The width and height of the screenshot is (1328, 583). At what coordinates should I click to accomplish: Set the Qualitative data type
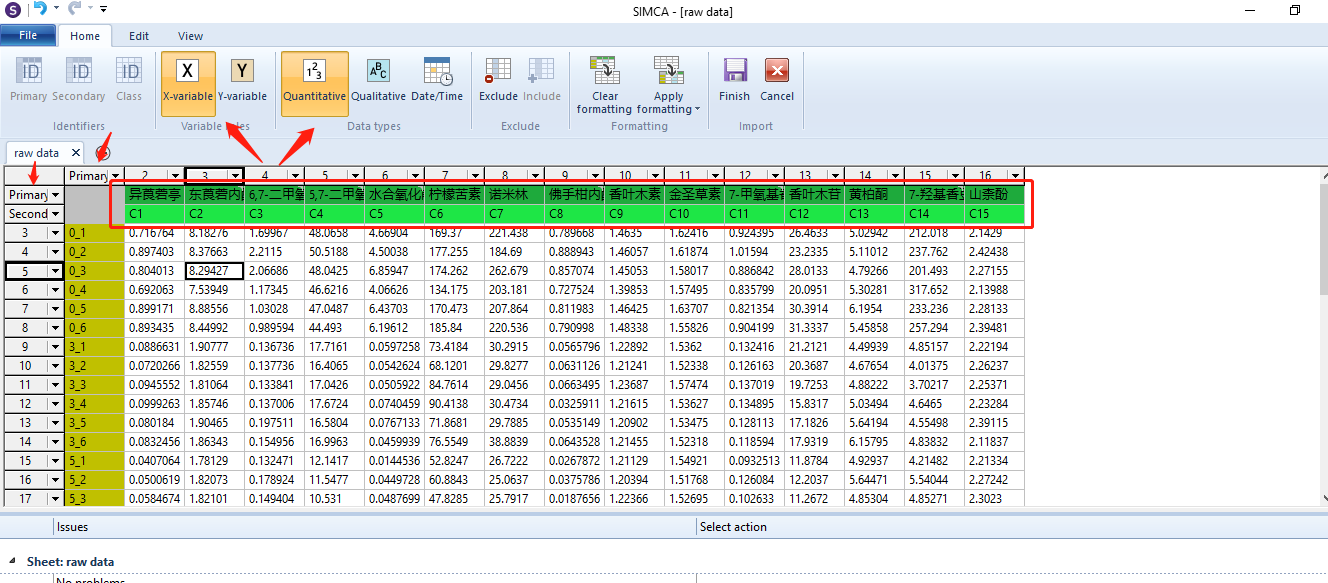pos(378,79)
